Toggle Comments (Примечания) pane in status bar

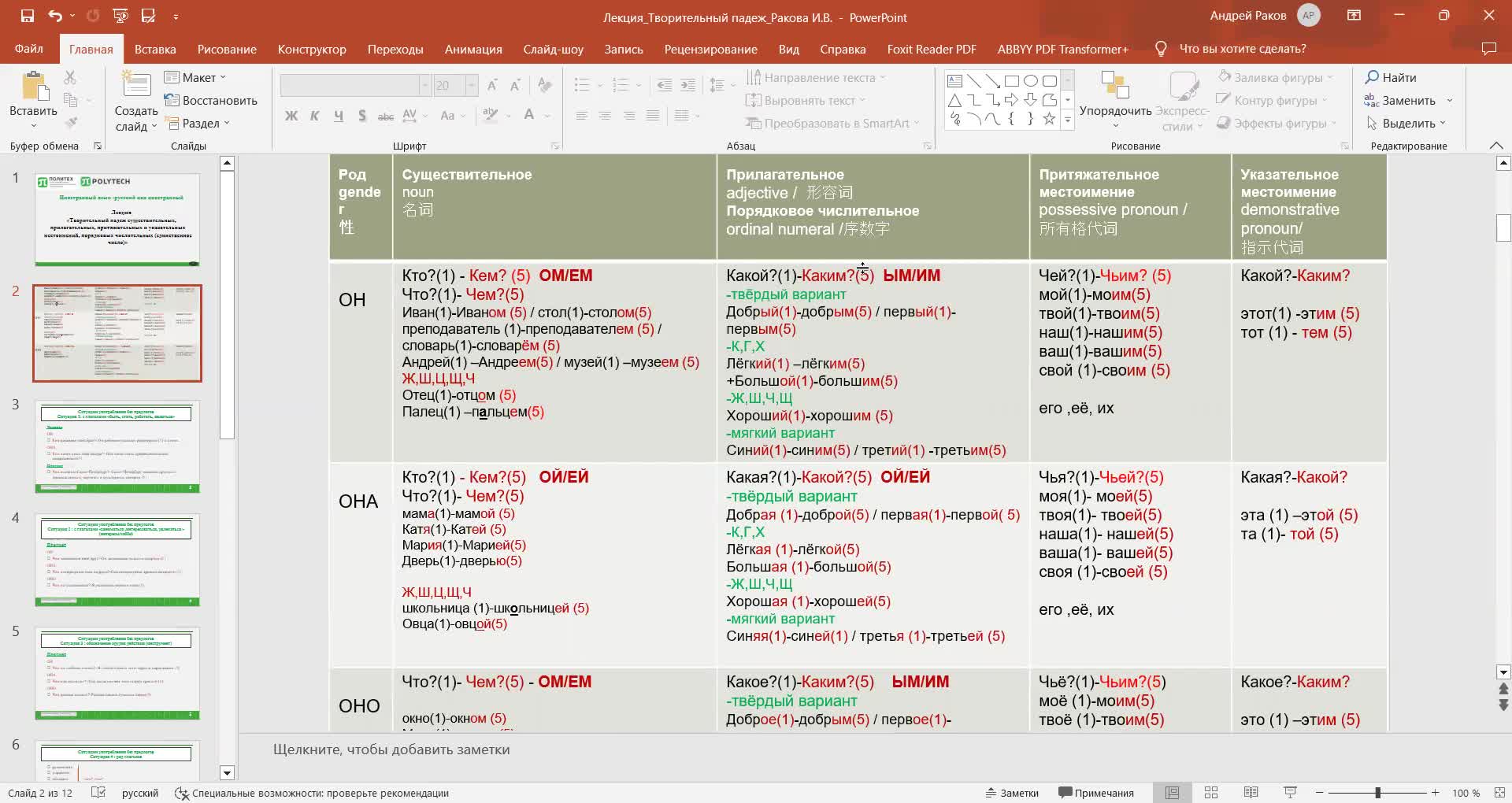click(x=1096, y=793)
